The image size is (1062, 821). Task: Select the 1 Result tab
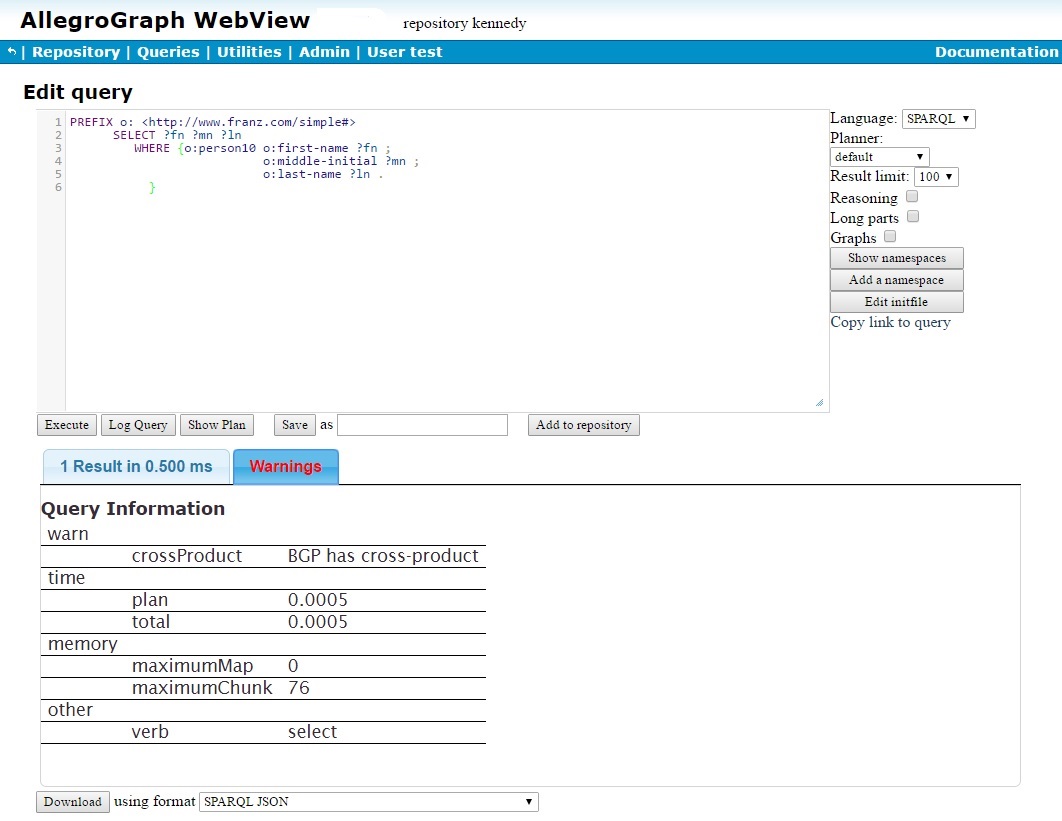click(136, 467)
